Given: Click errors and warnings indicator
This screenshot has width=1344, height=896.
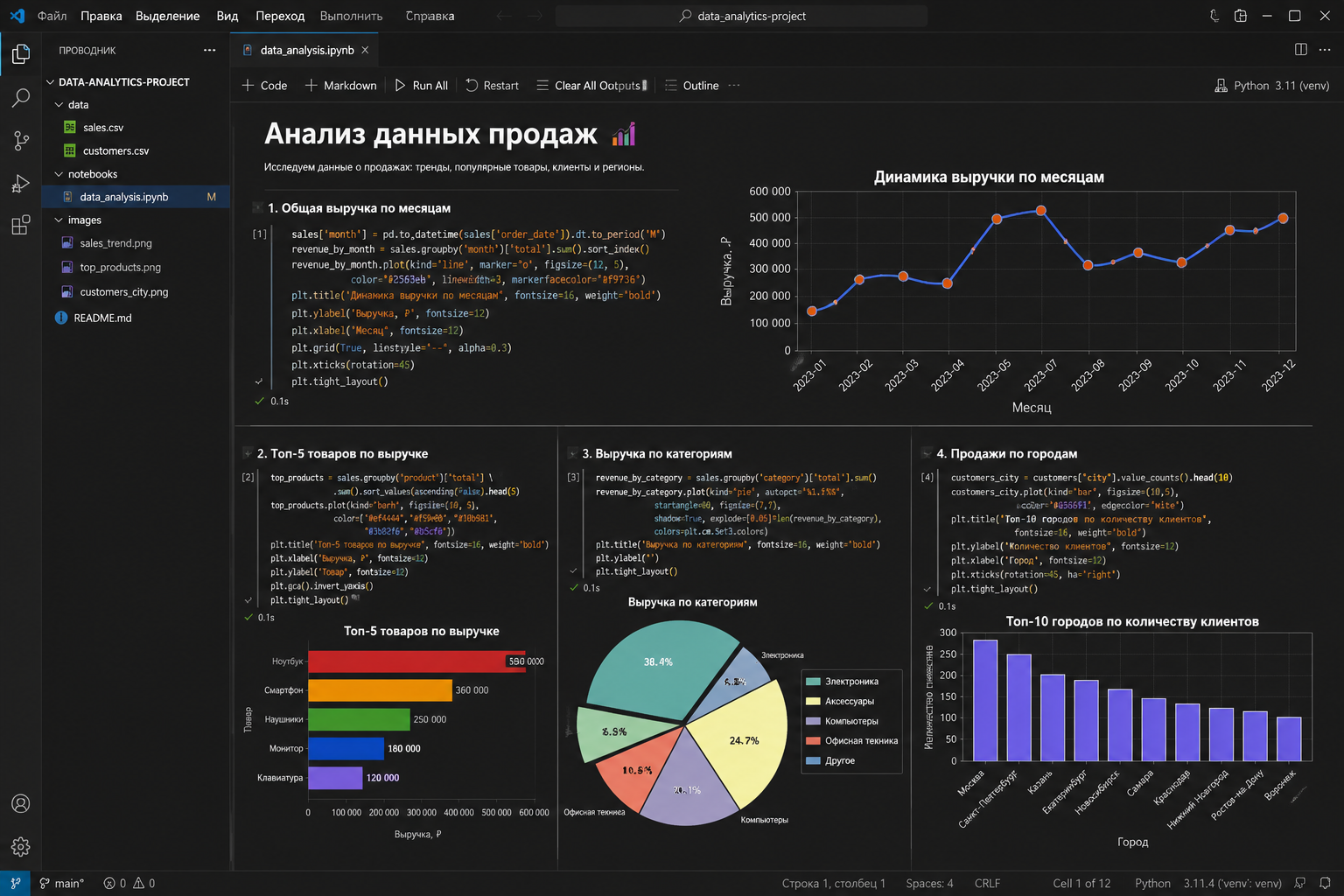Looking at the screenshot, I should tap(129, 883).
